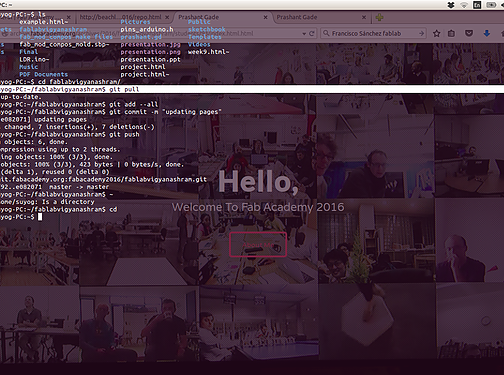Click 'pins_arduino.h' in the terminal listing

[147, 29]
